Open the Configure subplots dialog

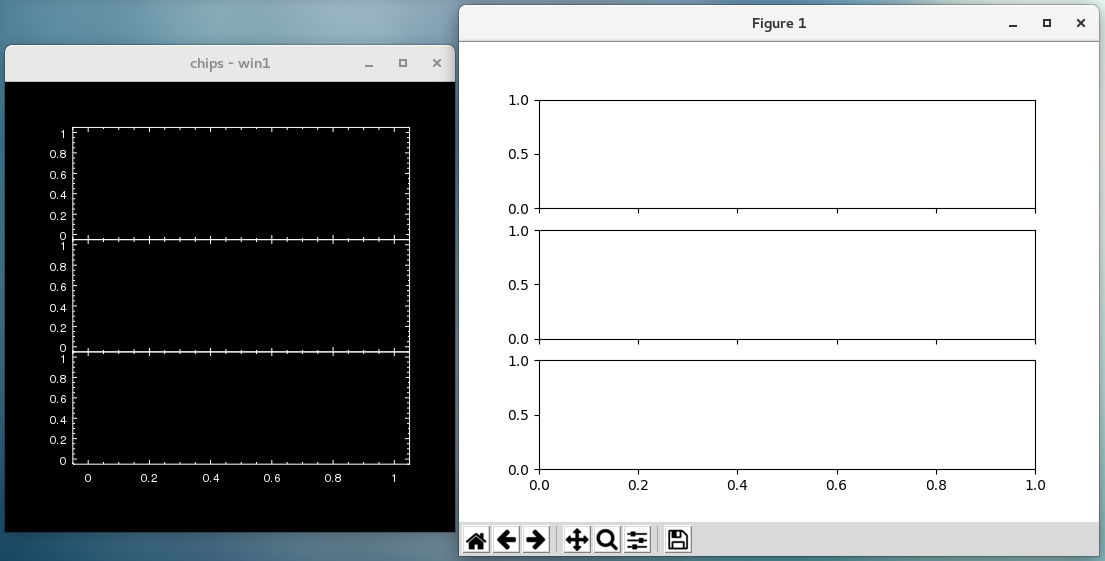click(x=637, y=540)
